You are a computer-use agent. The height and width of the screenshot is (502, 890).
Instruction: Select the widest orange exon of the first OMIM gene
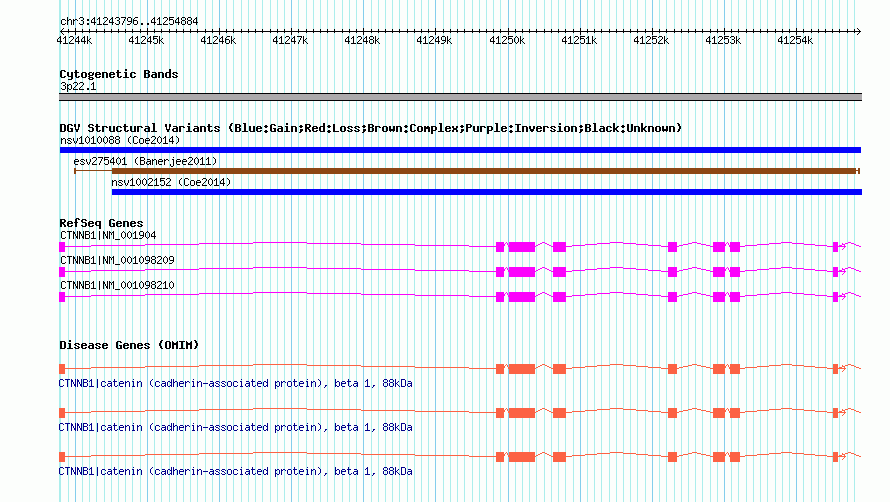pos(522,369)
